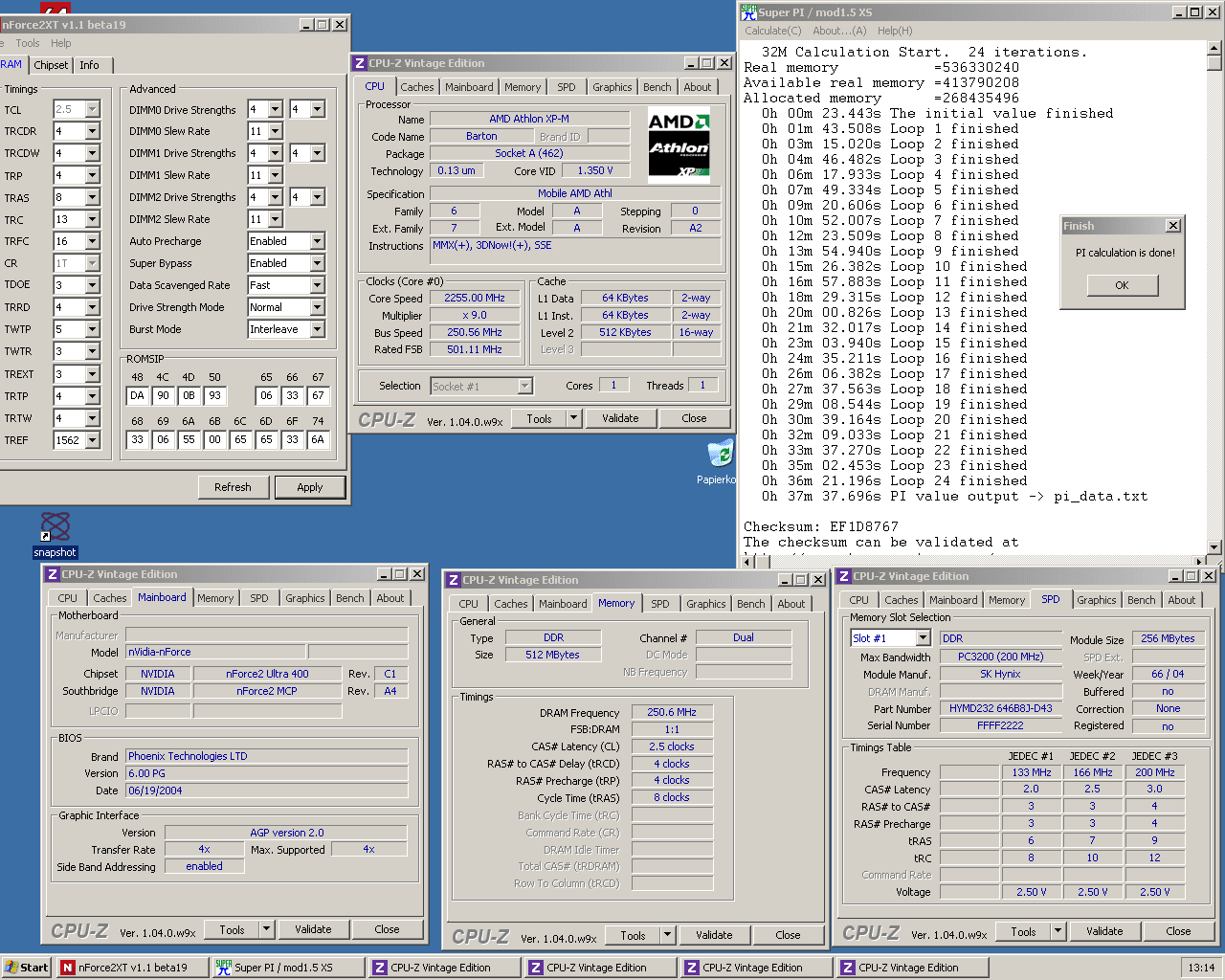Open Help(H) menu in Super PI
This screenshot has width=1225, height=980.
coord(895,31)
